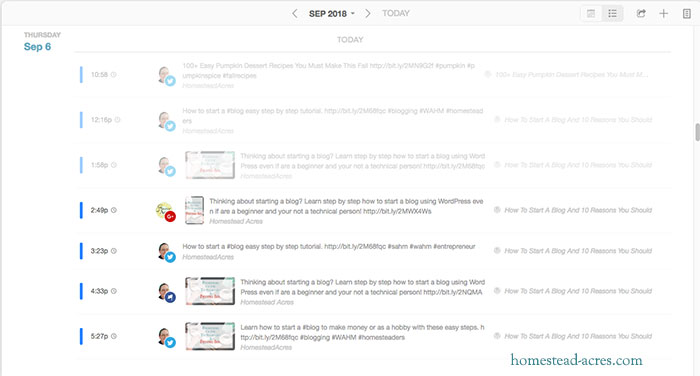Screen dimensions: 700x376
Task: Click the Twitter avatar on the 3:23p post
Action: [x=166, y=252]
